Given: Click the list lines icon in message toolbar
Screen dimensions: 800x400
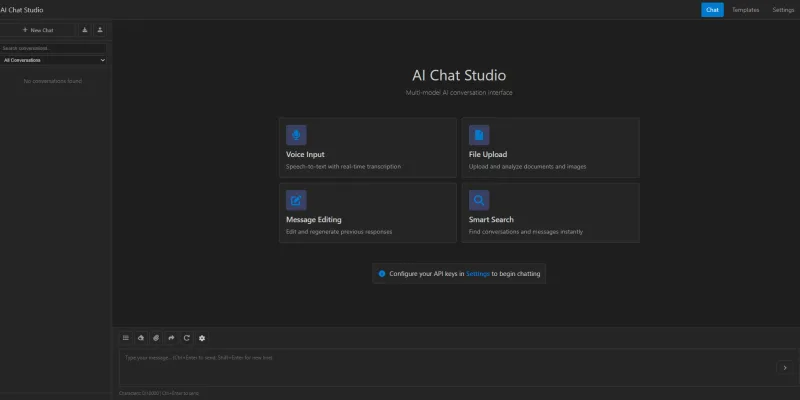Looking at the screenshot, I should click(x=126, y=338).
